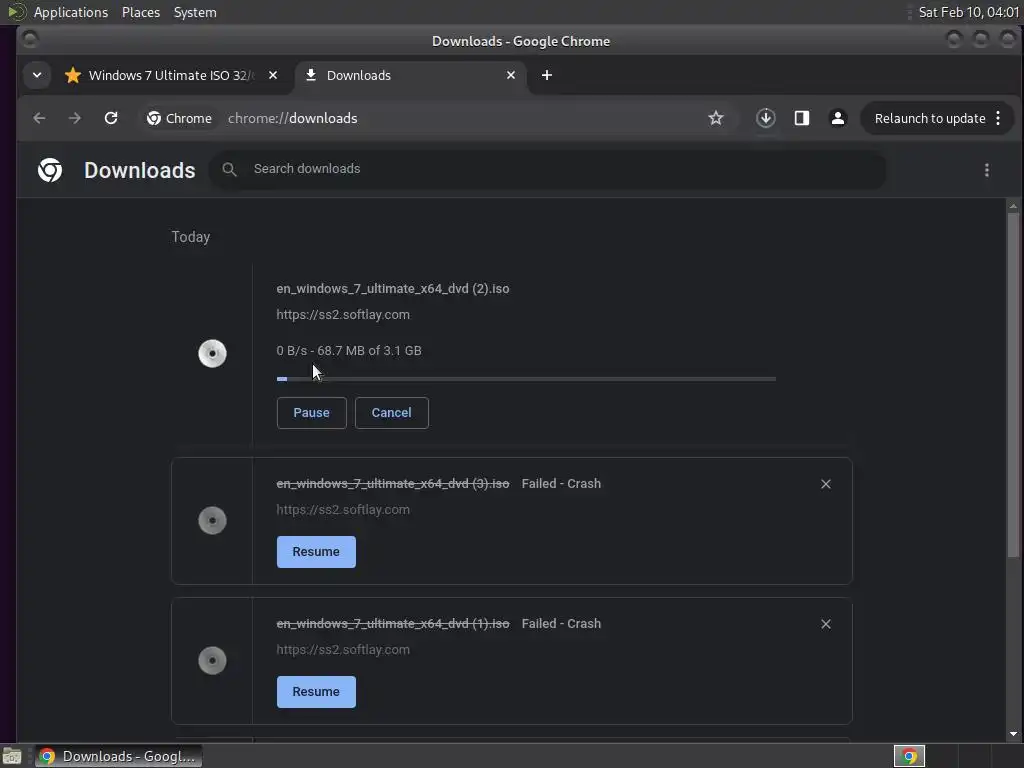Remove the dvd (3).iso entry from the list
Image resolution: width=1024 pixels, height=768 pixels.
(x=825, y=484)
